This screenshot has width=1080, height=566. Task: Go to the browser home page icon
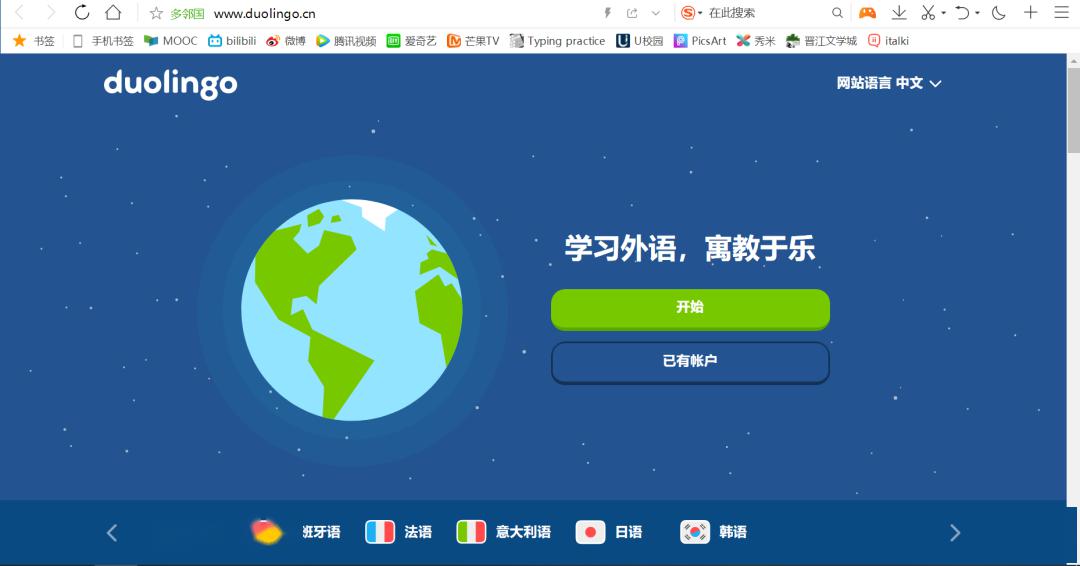(x=113, y=12)
